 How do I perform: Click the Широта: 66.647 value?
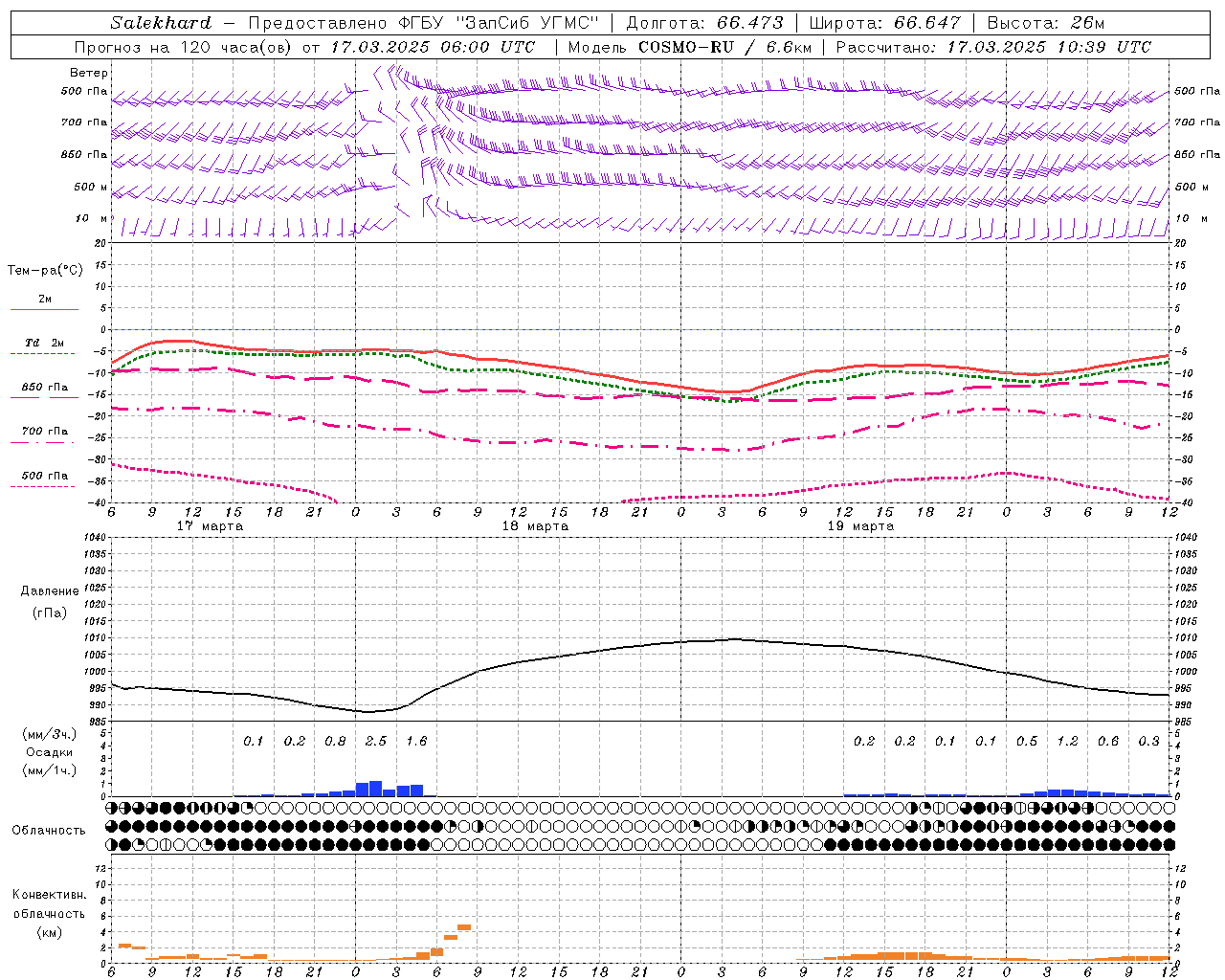[884, 23]
